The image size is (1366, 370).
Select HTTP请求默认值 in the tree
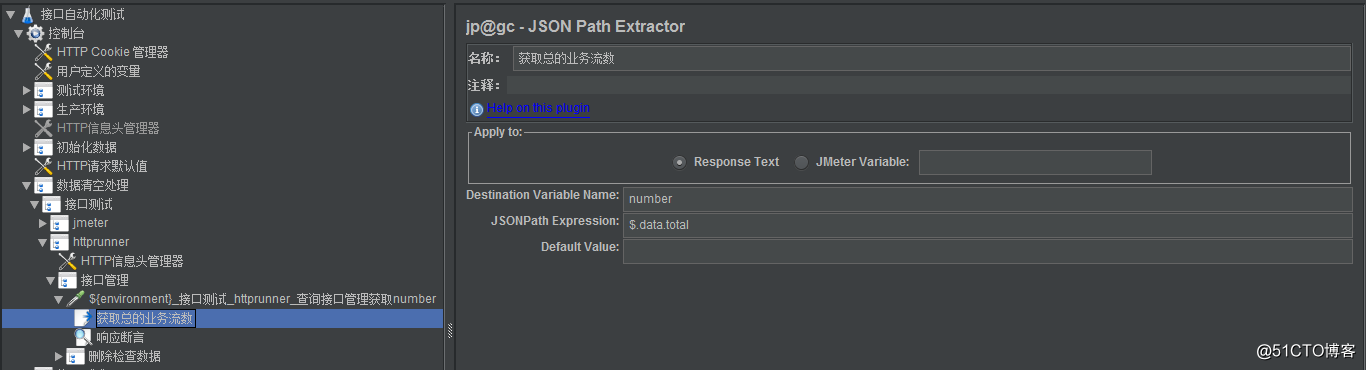[x=102, y=166]
